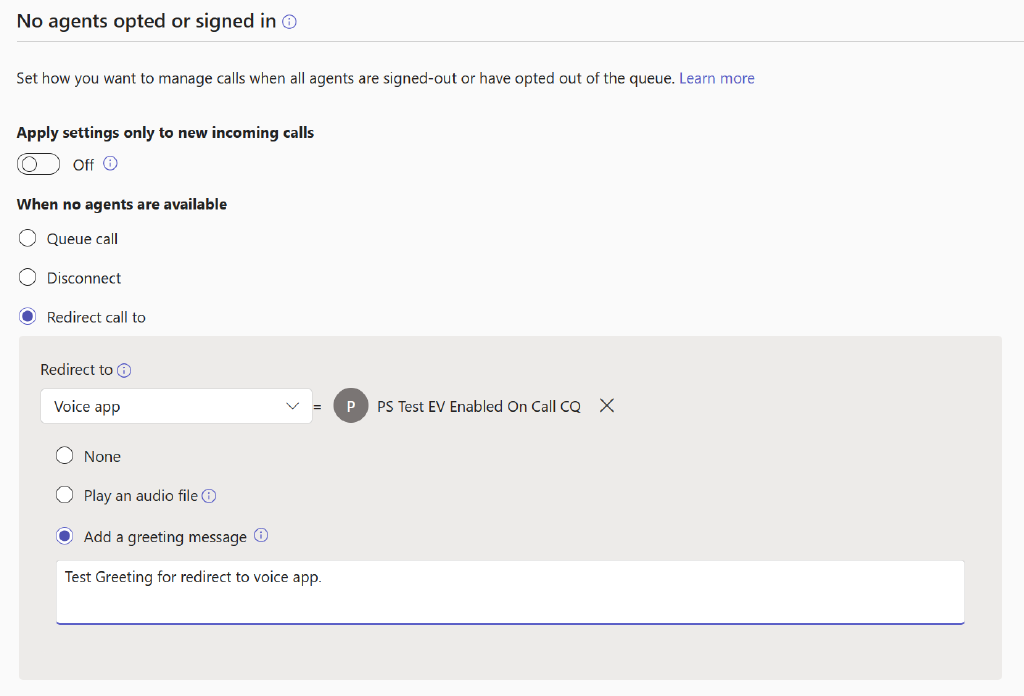Select 'Redirect call to' option
Image resolution: width=1024 pixels, height=696 pixels.
tap(27, 316)
